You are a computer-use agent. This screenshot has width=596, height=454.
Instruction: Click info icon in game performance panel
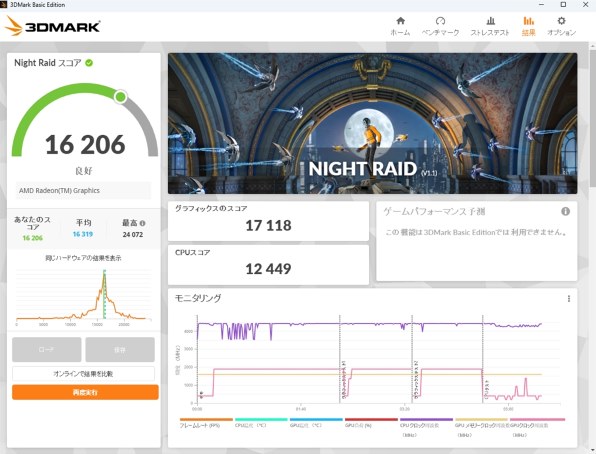point(566,211)
